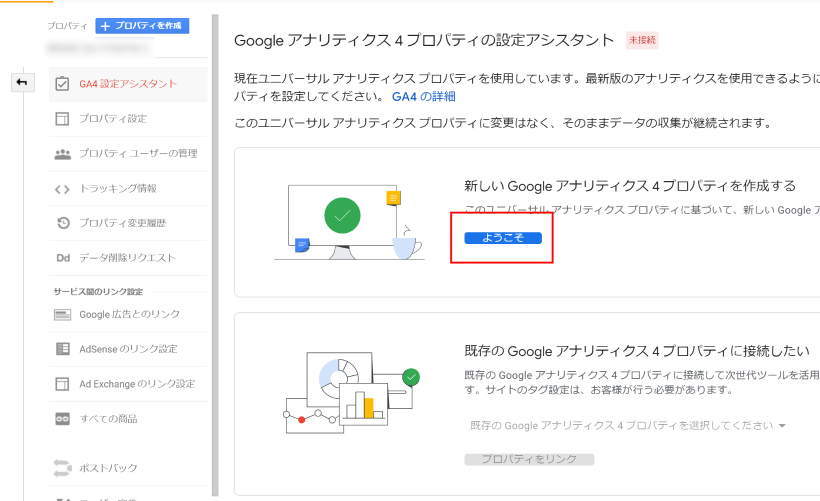Select the Ad Exchange のリンク設定 menu item

click(137, 384)
